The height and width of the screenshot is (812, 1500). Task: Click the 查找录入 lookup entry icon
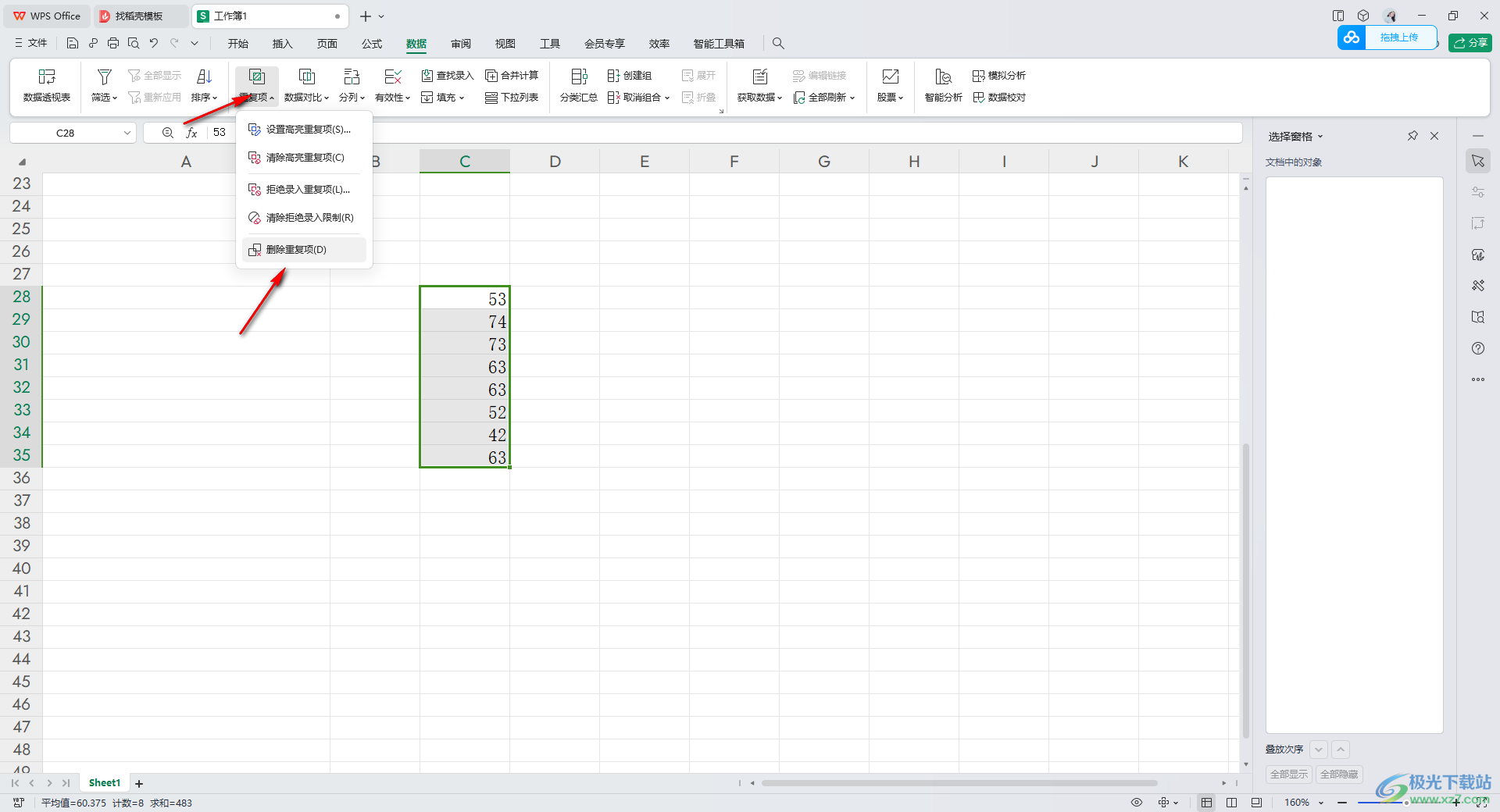click(x=427, y=76)
